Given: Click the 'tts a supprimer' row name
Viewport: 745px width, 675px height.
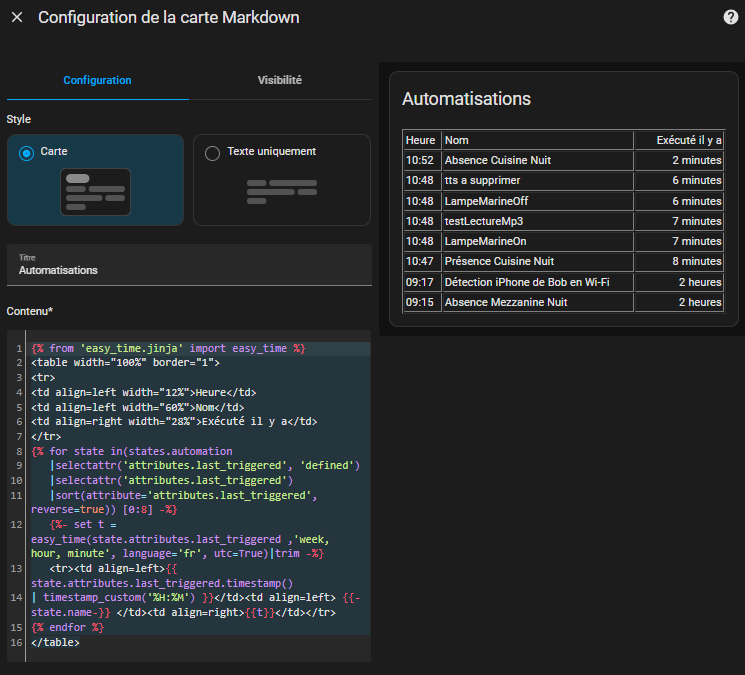Looking at the screenshot, I should [x=482, y=181].
